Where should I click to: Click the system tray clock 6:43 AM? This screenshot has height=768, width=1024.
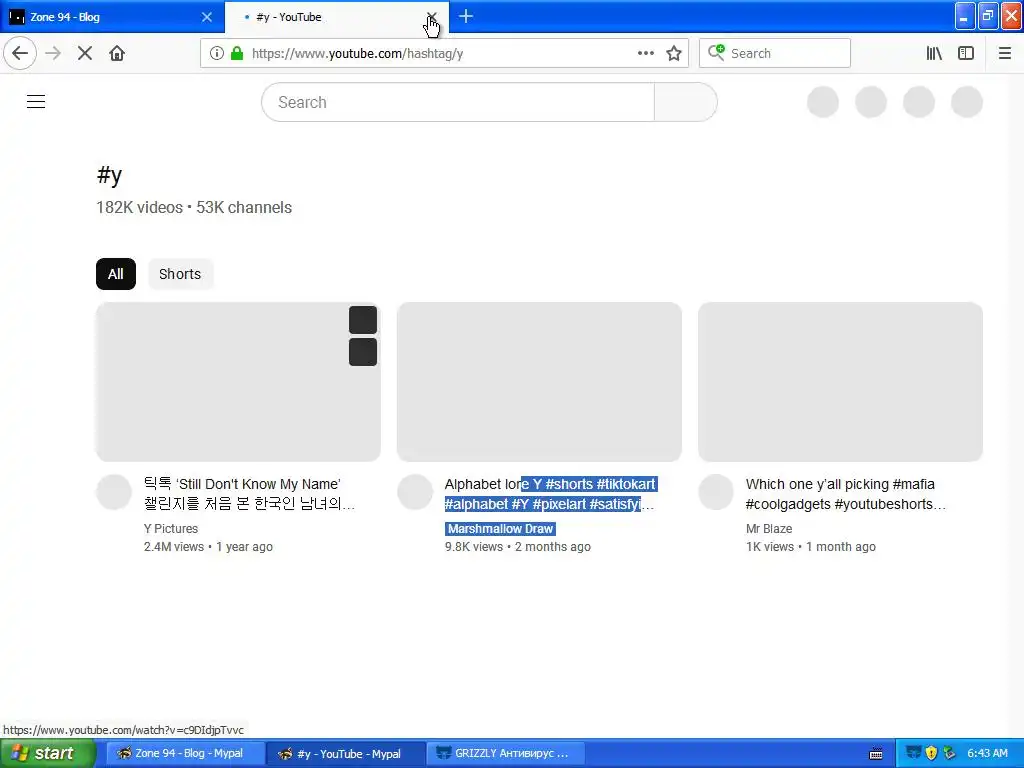click(x=987, y=753)
